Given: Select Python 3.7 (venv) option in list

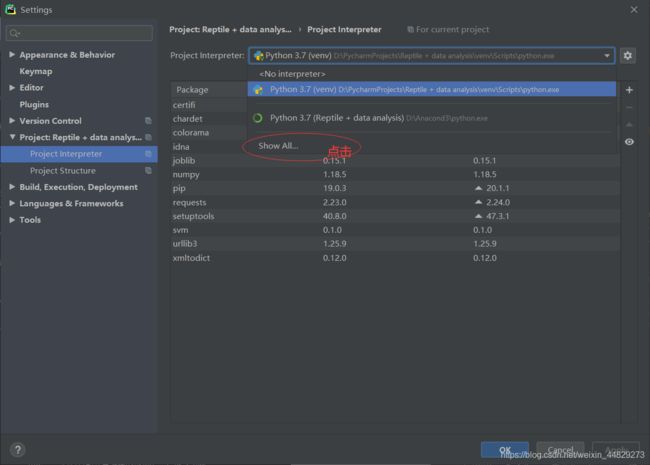Looking at the screenshot, I should pyautogui.click(x=431, y=90).
